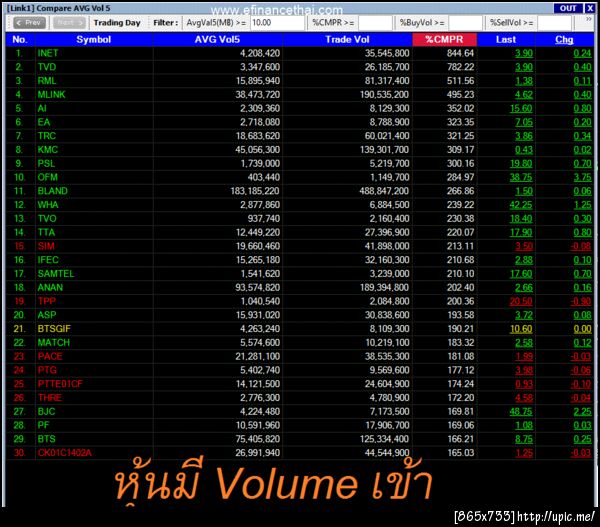Select the IFEC symbol
This screenshot has width=600, height=527.
[48, 260]
